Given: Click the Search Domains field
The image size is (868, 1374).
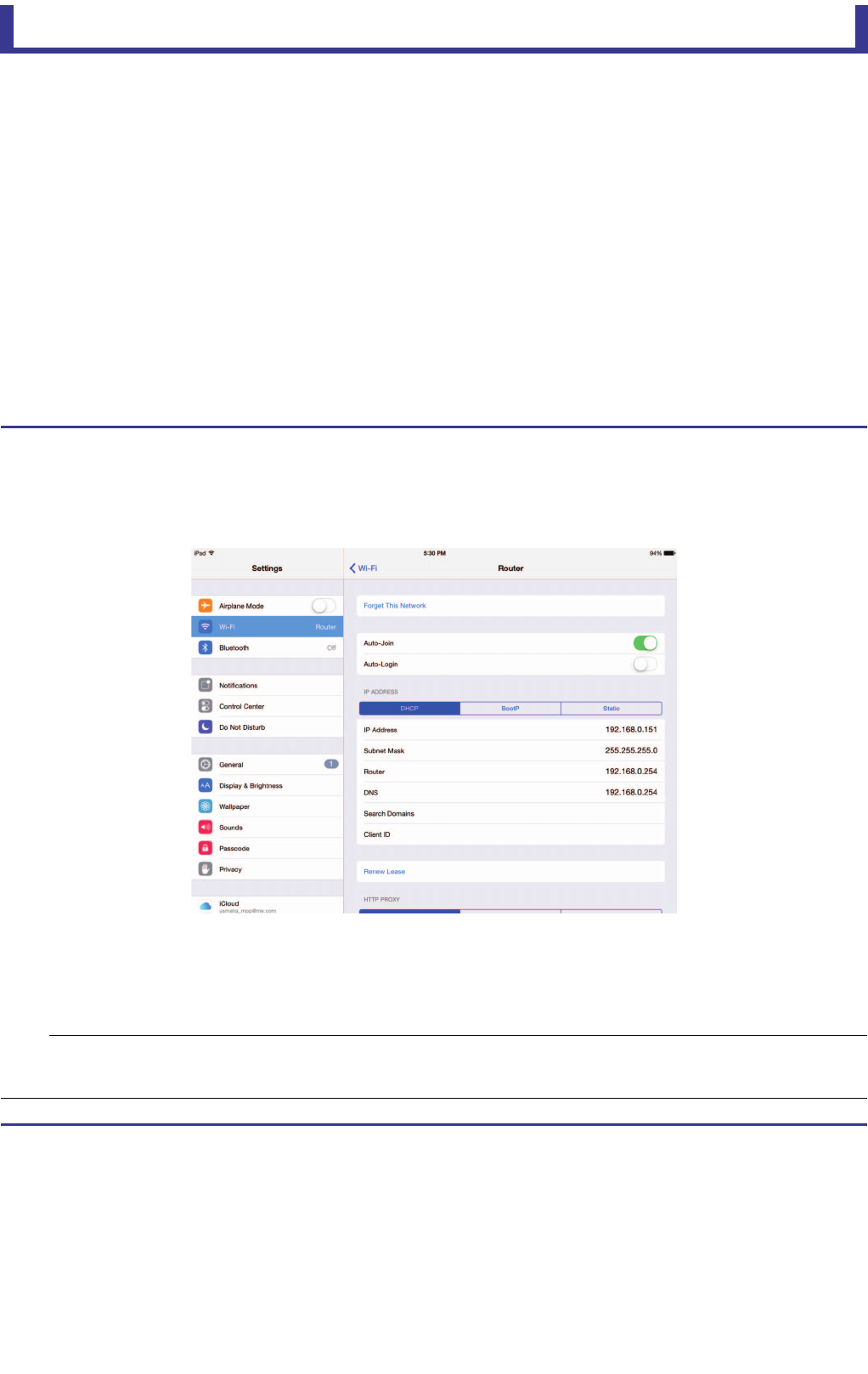Looking at the screenshot, I should click(x=510, y=814).
